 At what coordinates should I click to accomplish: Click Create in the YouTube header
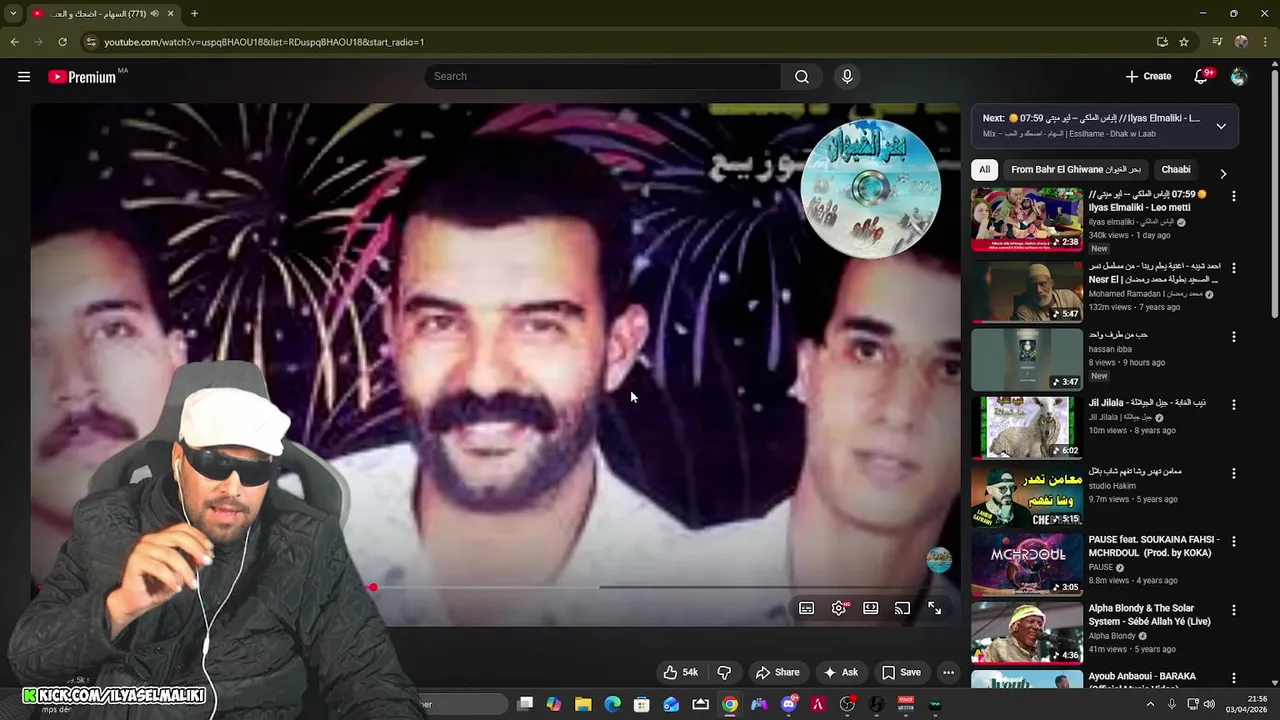pyautogui.click(x=1148, y=76)
